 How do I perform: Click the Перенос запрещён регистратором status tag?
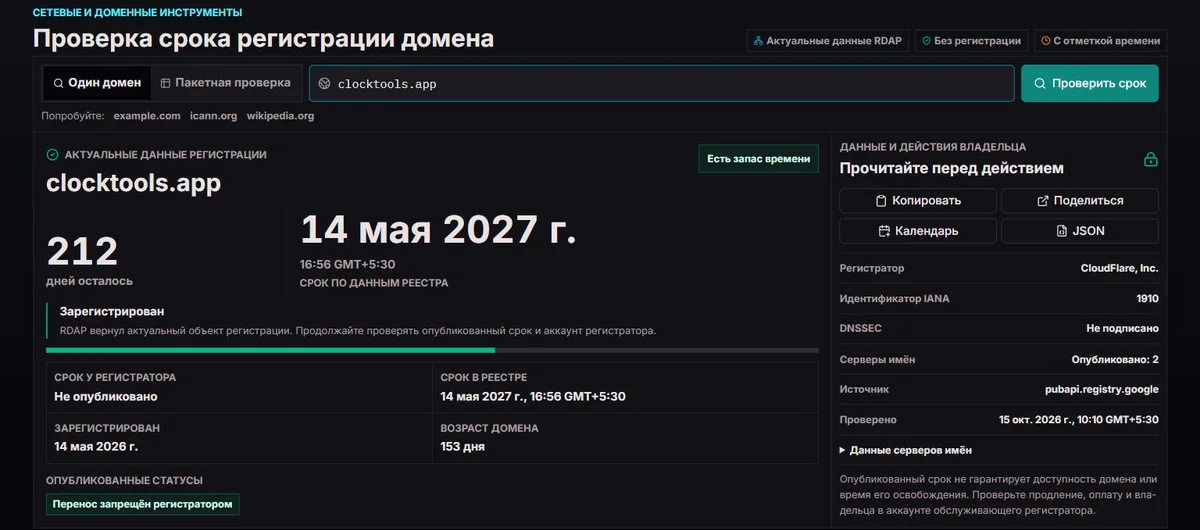(x=143, y=504)
